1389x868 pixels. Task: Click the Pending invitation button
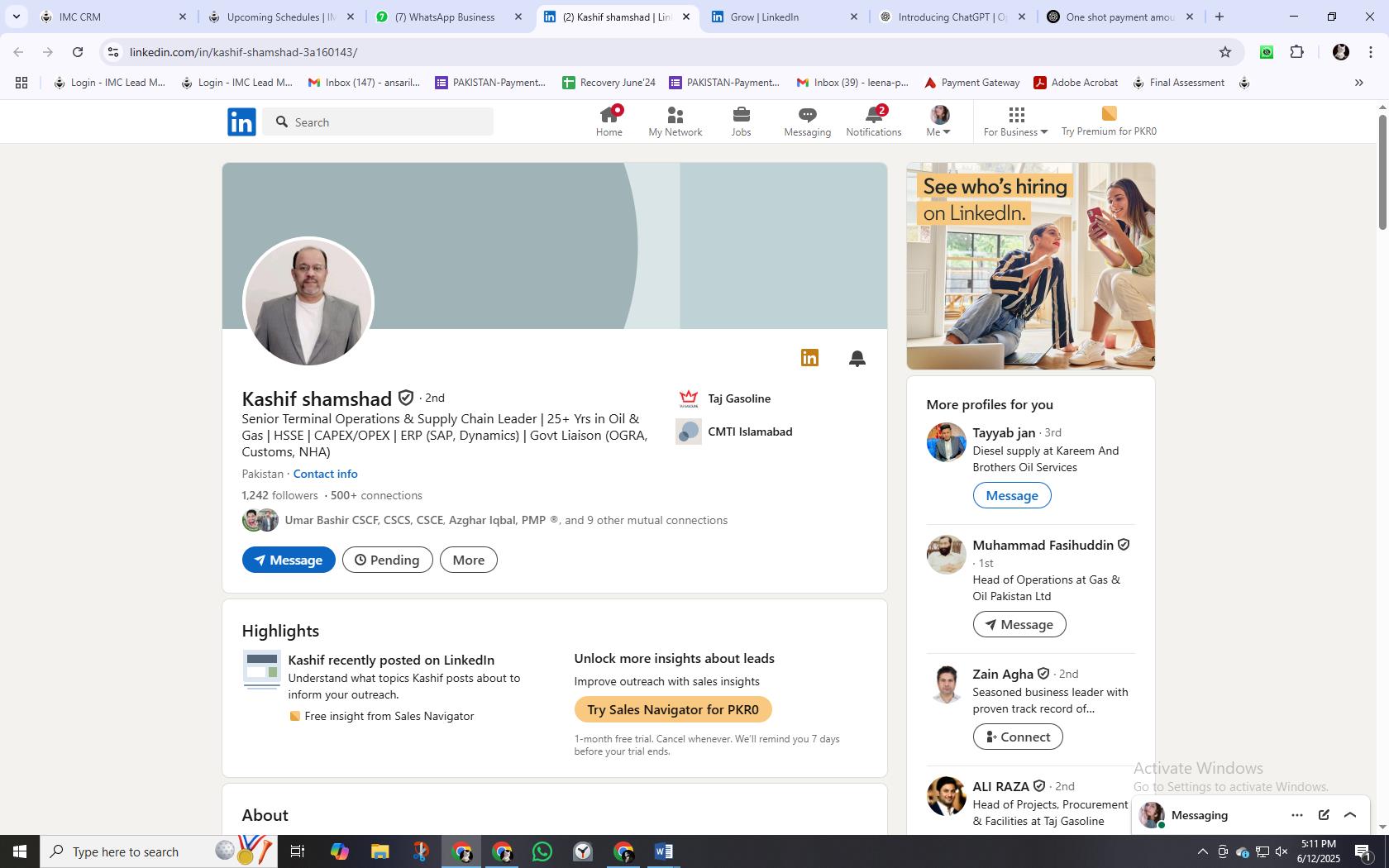pos(387,560)
